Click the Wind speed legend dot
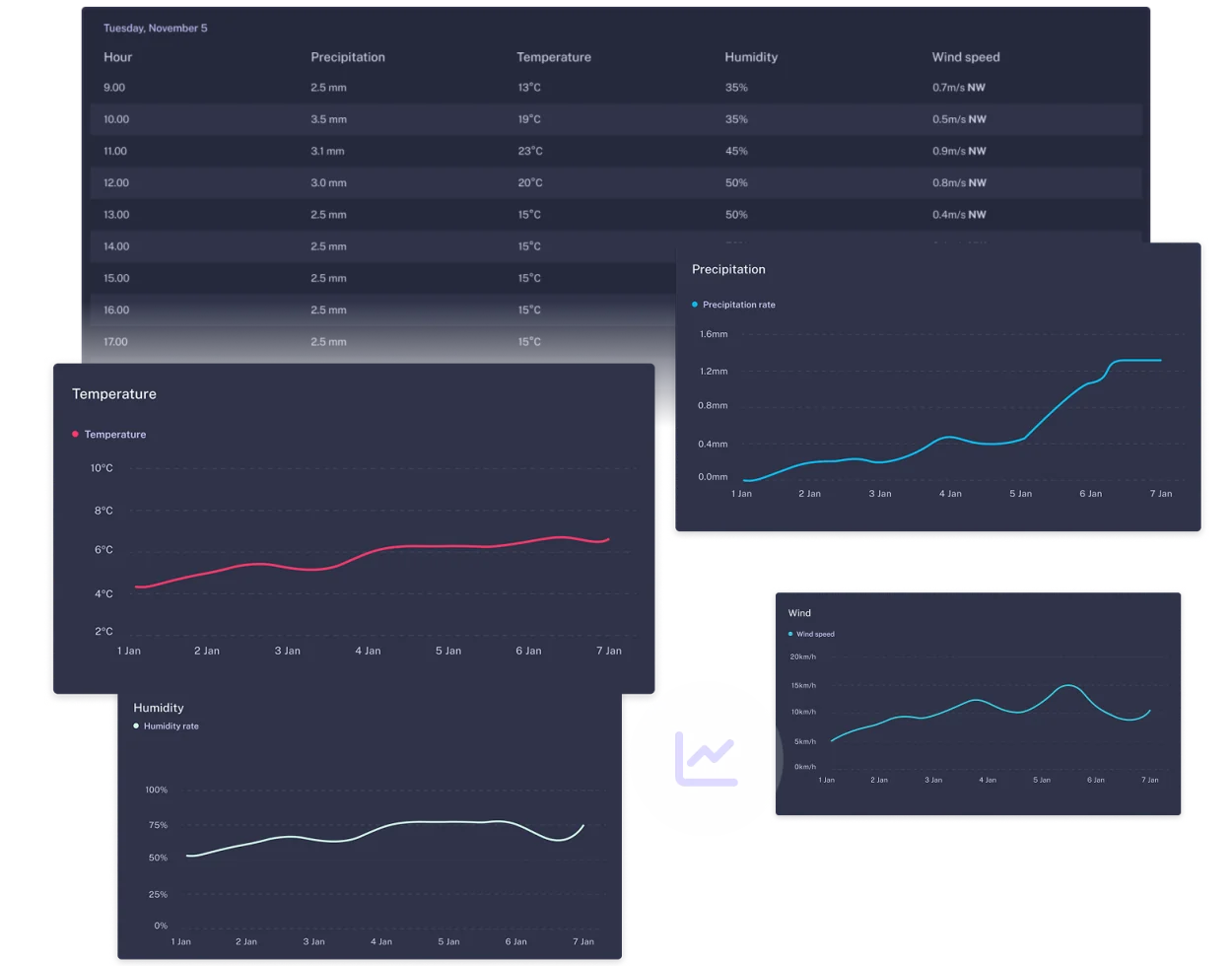 tap(790, 634)
